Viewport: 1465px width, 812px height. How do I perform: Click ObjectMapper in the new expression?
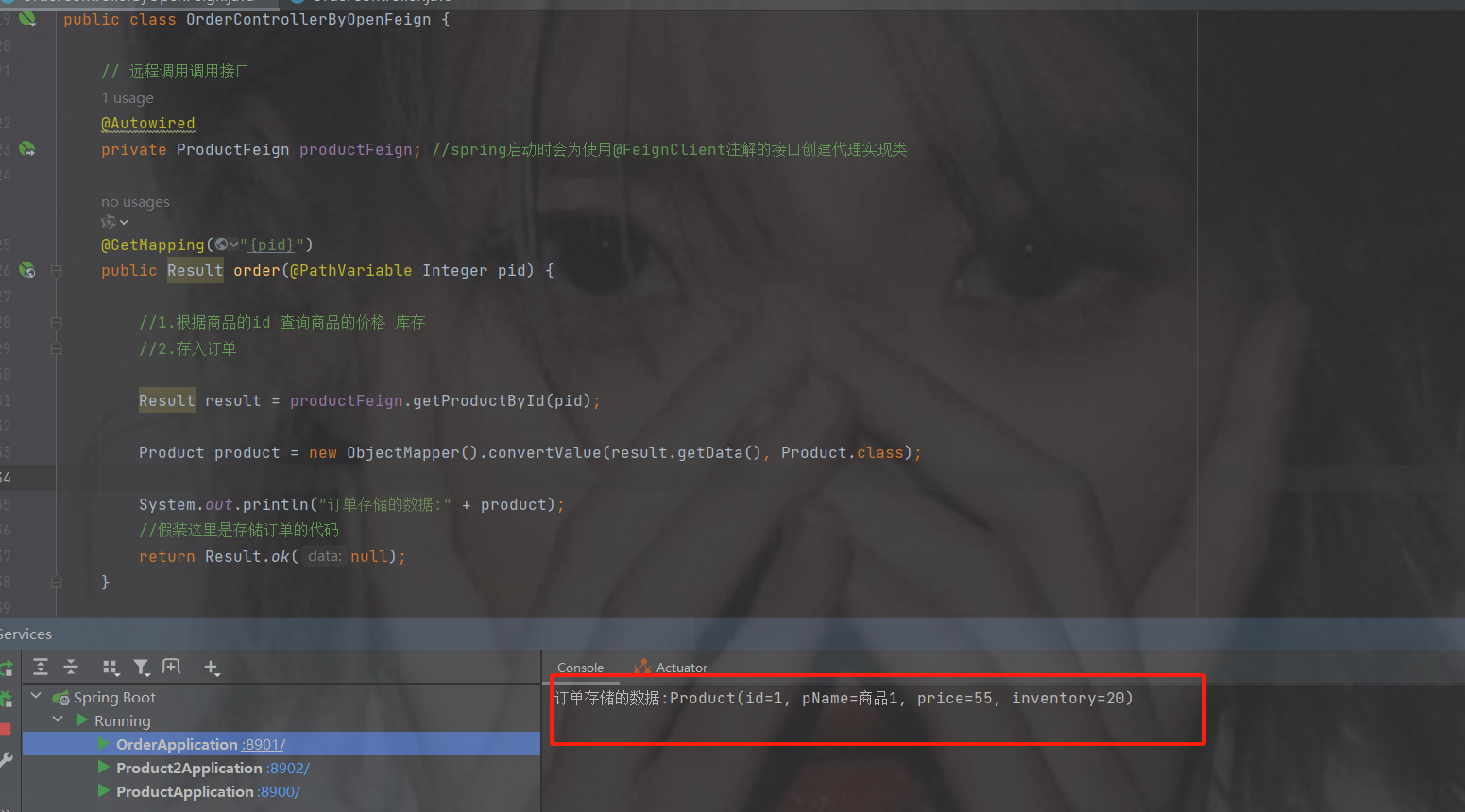(403, 452)
